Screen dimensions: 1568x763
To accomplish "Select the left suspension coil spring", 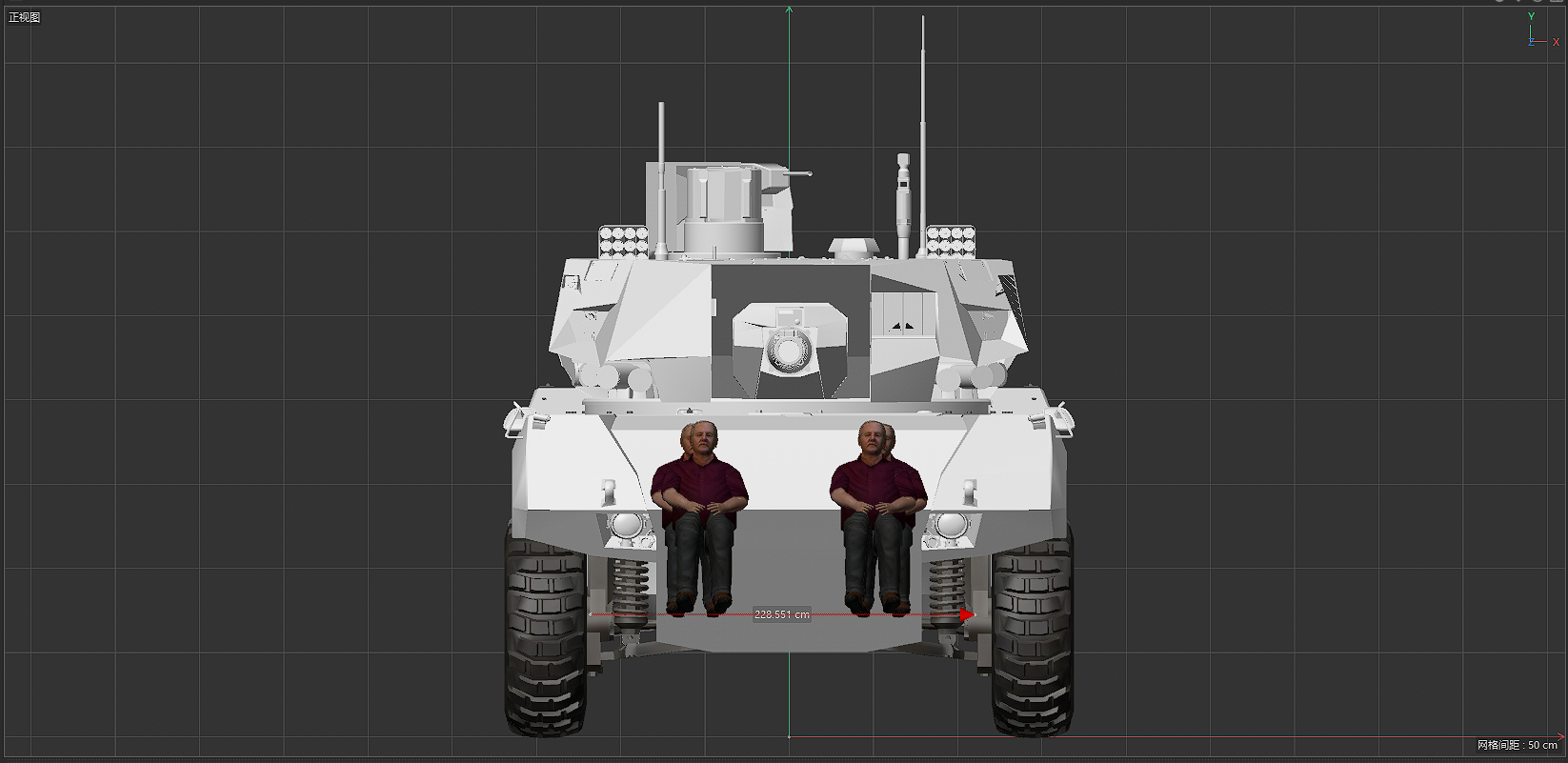I will 630,589.
